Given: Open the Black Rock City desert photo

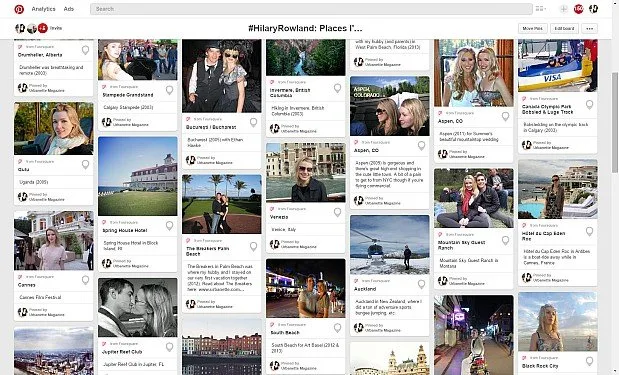Looking at the screenshot, I should (x=558, y=322).
